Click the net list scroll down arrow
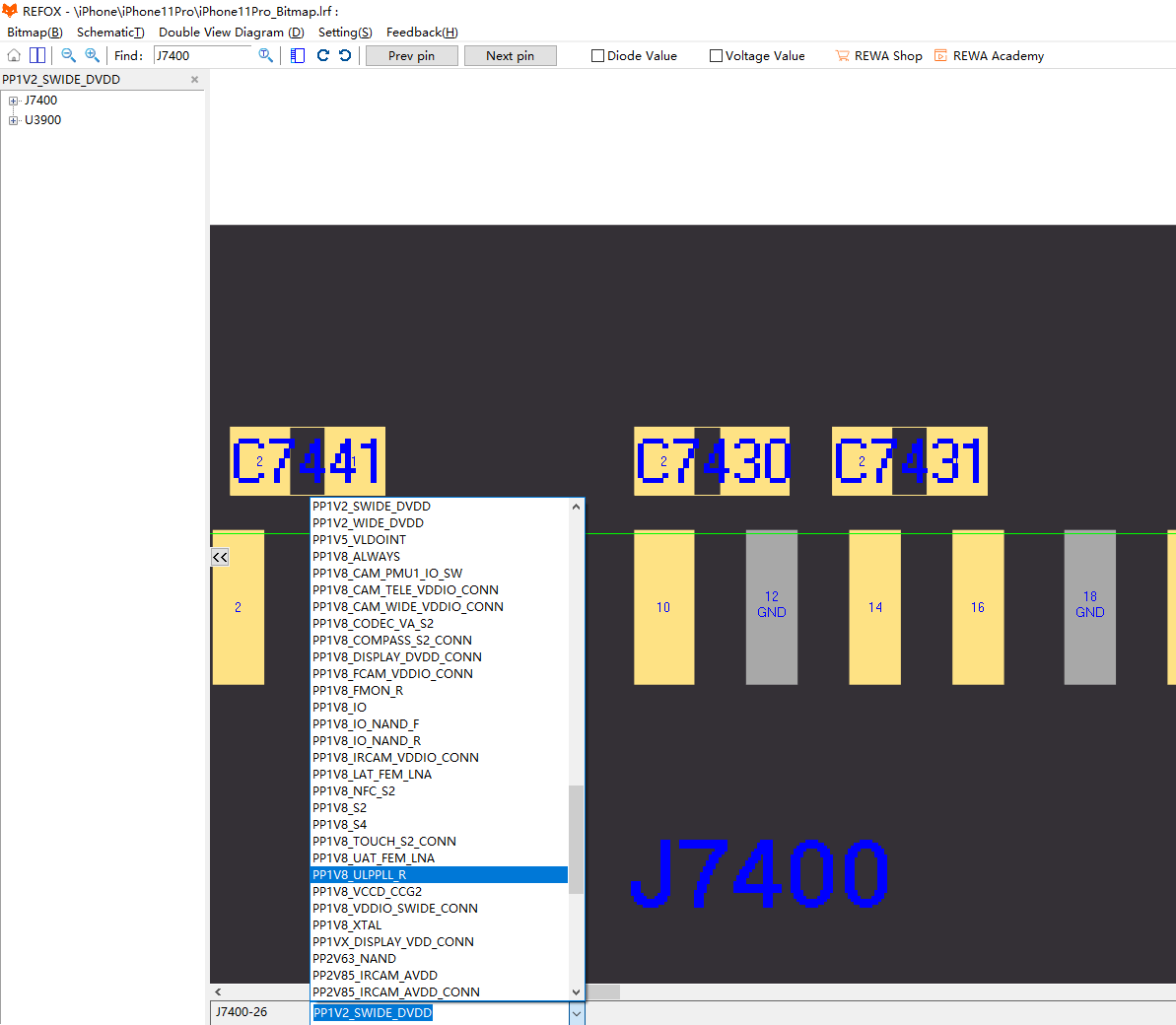 pyautogui.click(x=576, y=992)
